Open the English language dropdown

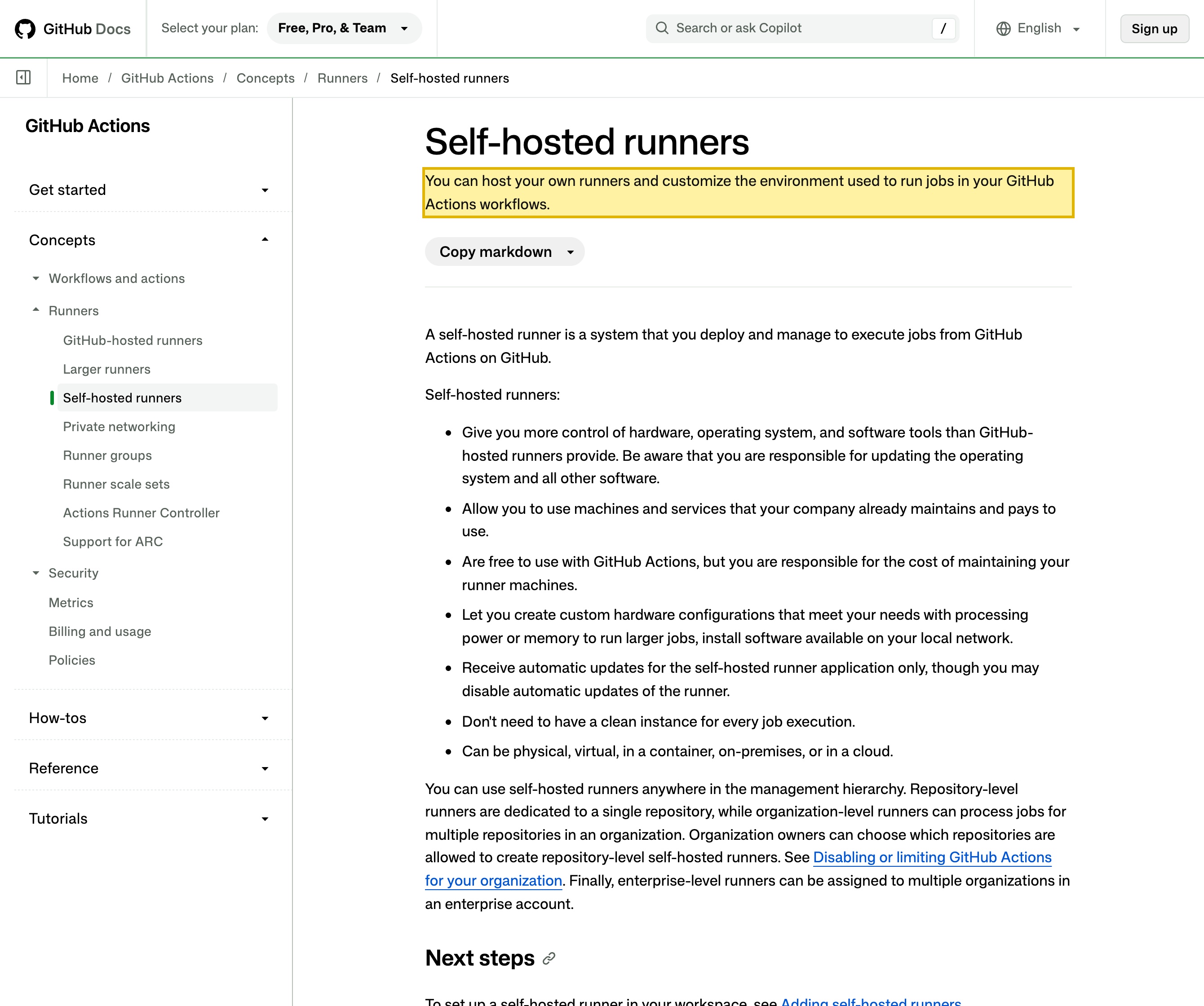(1038, 29)
